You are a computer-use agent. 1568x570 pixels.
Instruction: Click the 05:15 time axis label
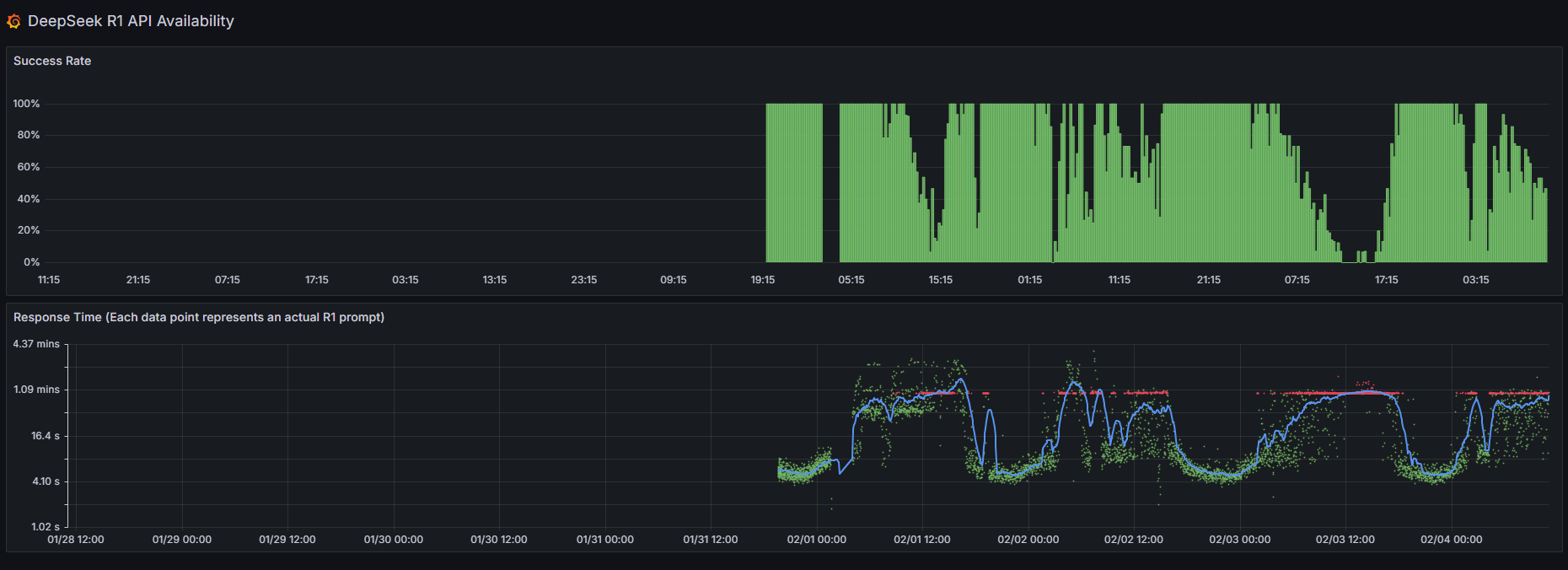tap(851, 280)
